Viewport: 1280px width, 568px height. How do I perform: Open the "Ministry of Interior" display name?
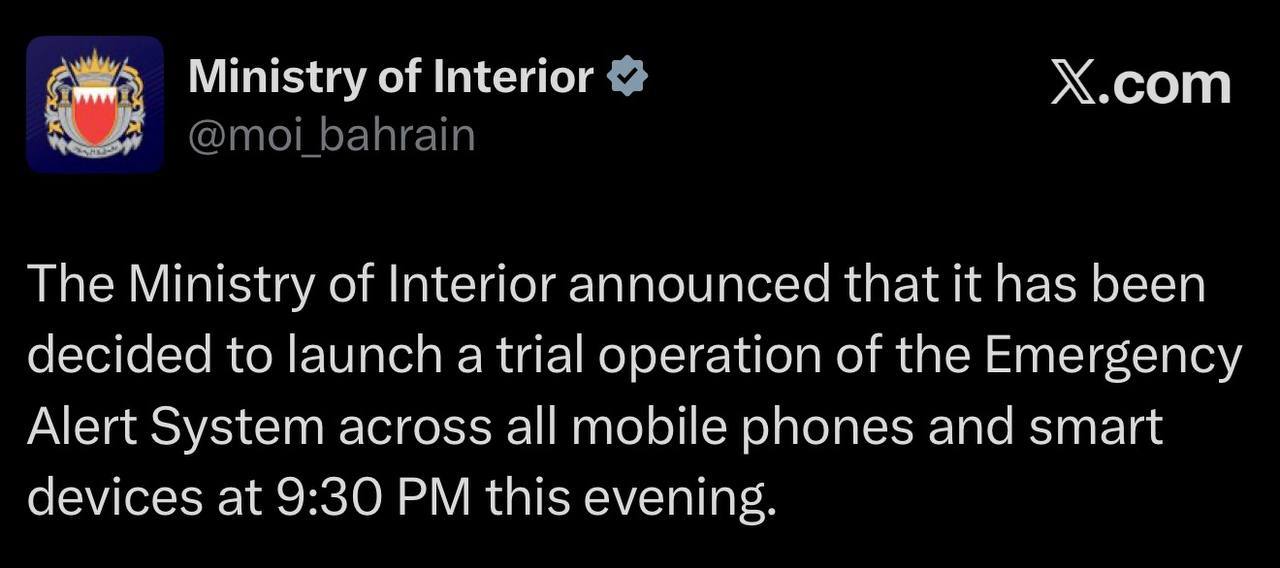click(391, 78)
